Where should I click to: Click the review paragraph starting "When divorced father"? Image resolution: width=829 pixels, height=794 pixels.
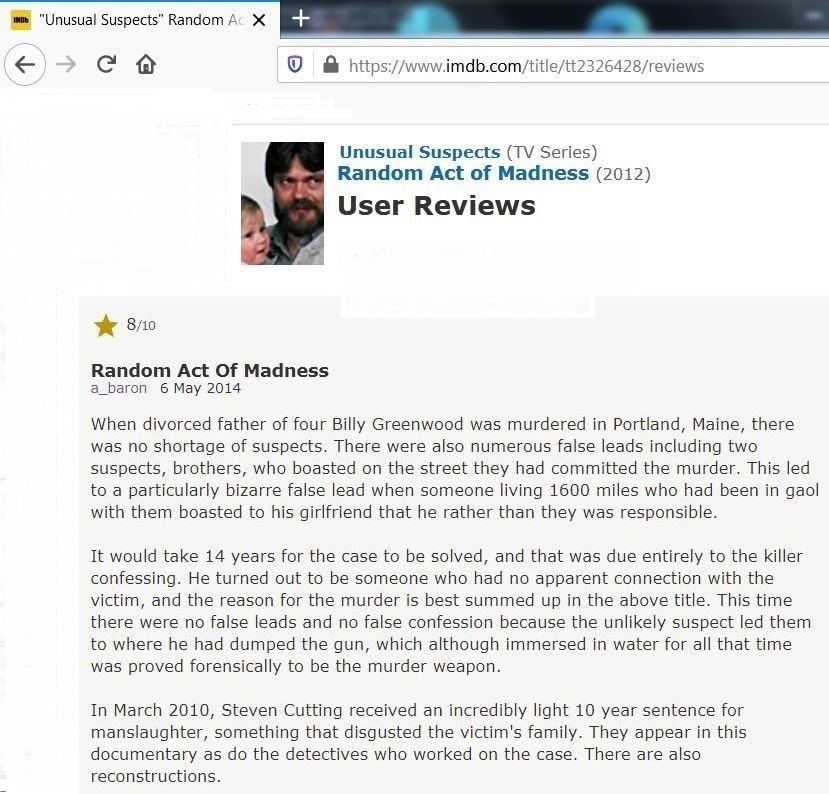point(455,468)
